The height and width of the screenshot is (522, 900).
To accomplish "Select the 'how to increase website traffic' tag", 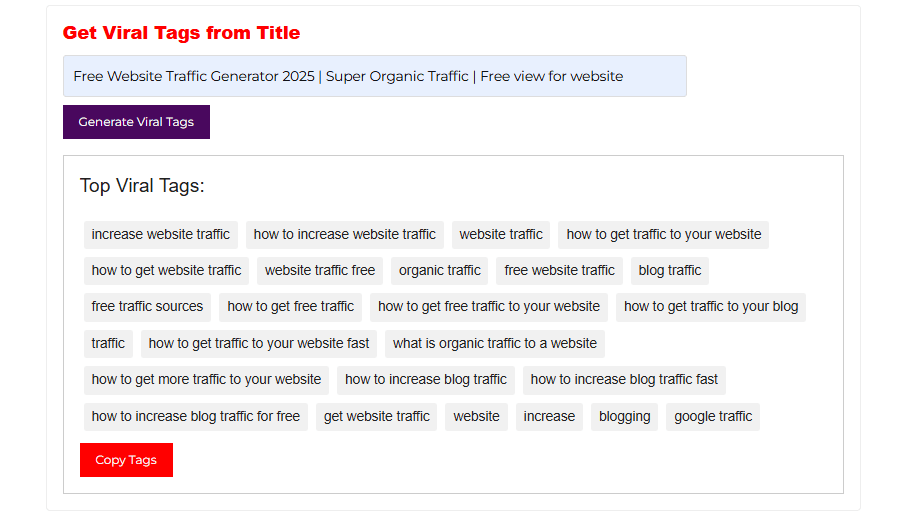I will tap(344, 235).
